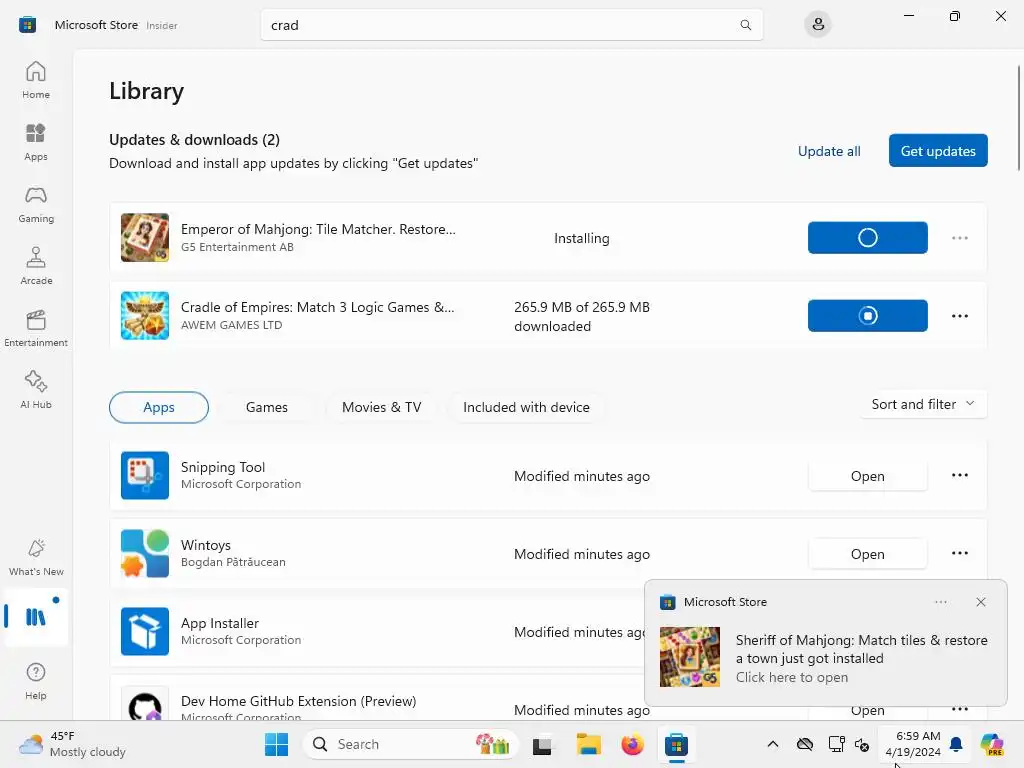Open the Arcade section in sidebar
Image resolution: width=1024 pixels, height=768 pixels.
[36, 266]
